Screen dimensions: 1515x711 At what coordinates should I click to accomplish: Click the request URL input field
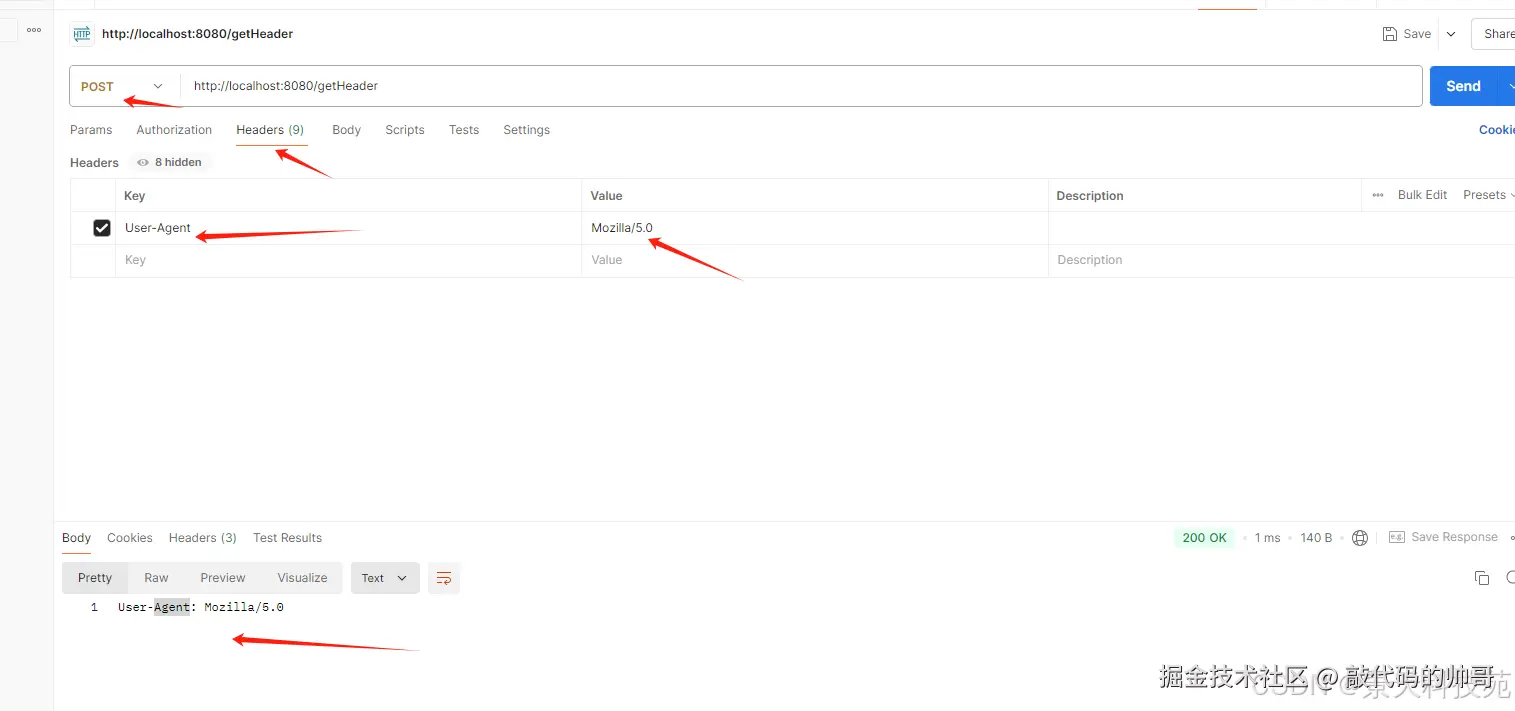tap(800, 86)
